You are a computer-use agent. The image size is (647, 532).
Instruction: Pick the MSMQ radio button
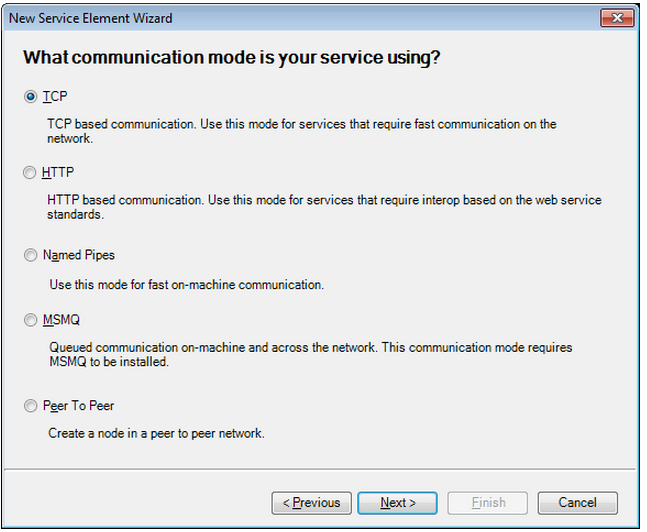click(30, 320)
